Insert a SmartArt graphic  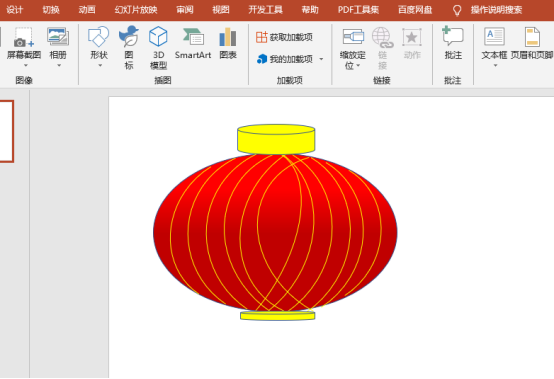[193, 43]
